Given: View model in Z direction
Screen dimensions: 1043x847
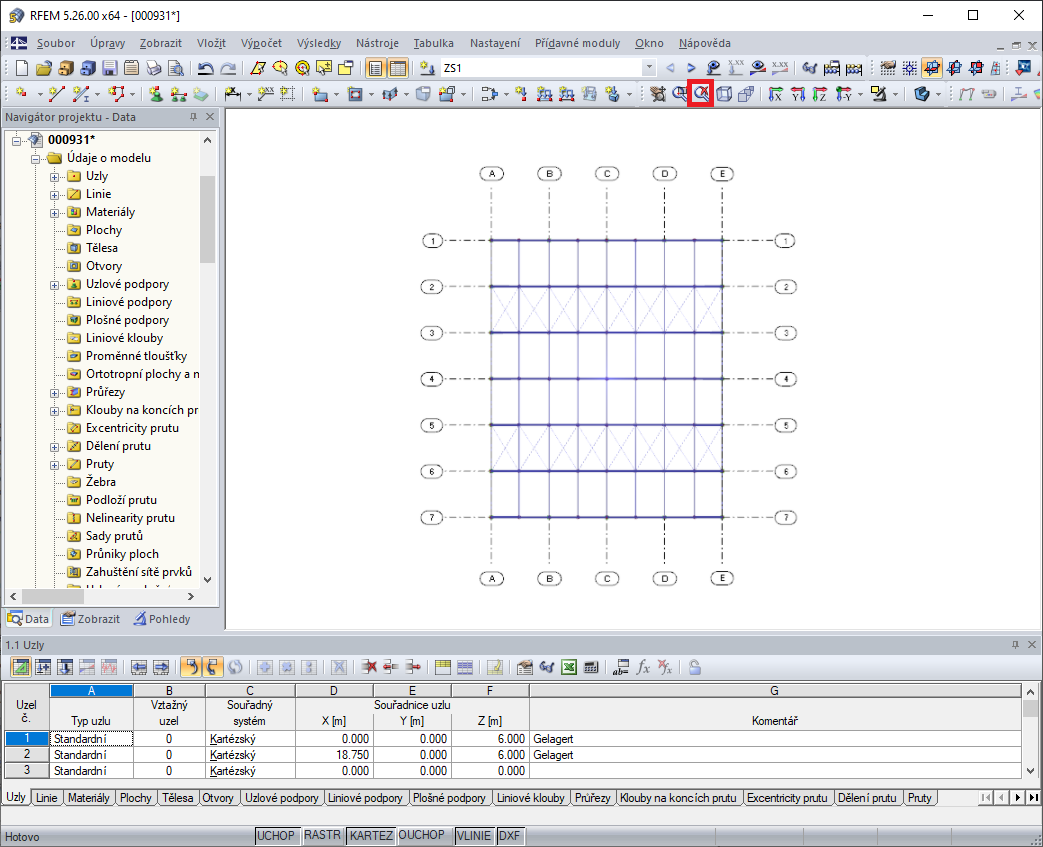Looking at the screenshot, I should (820, 94).
